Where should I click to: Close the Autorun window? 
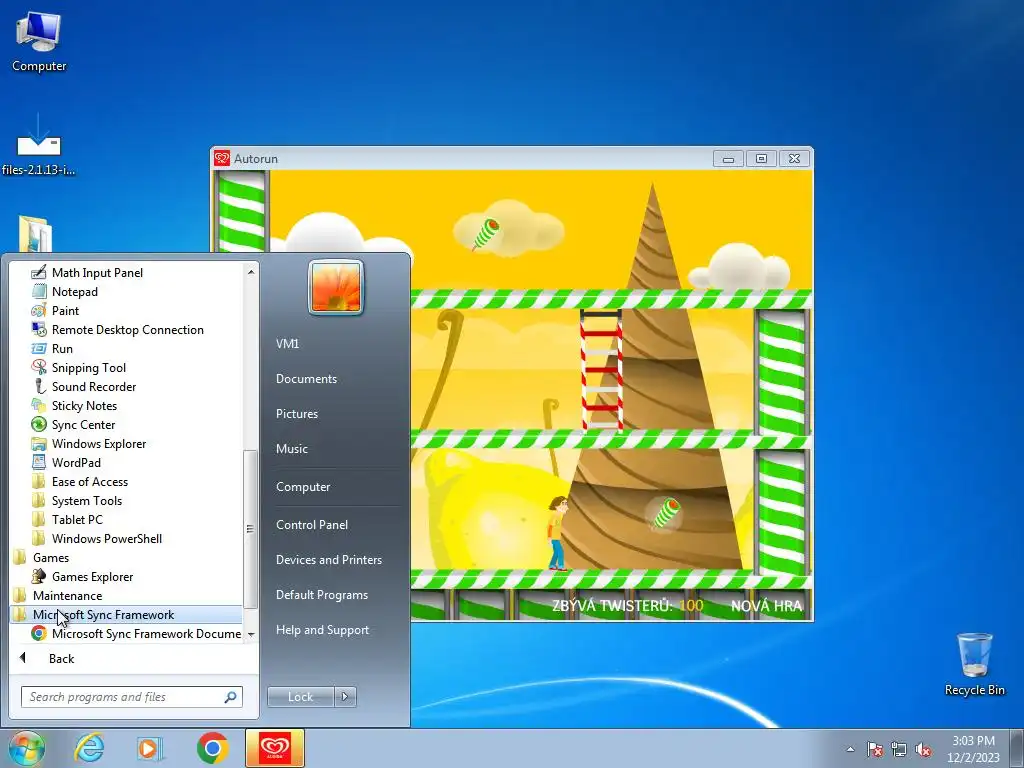pos(794,159)
